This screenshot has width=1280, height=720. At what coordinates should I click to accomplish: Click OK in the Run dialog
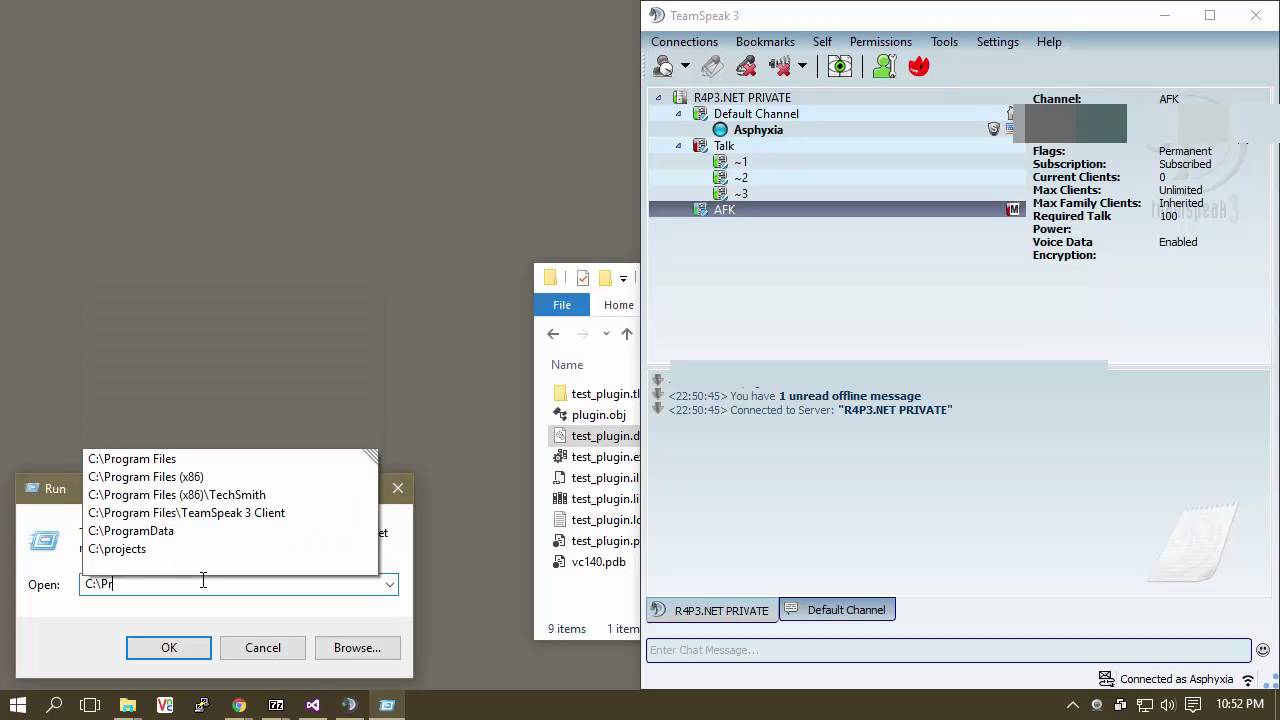point(169,648)
